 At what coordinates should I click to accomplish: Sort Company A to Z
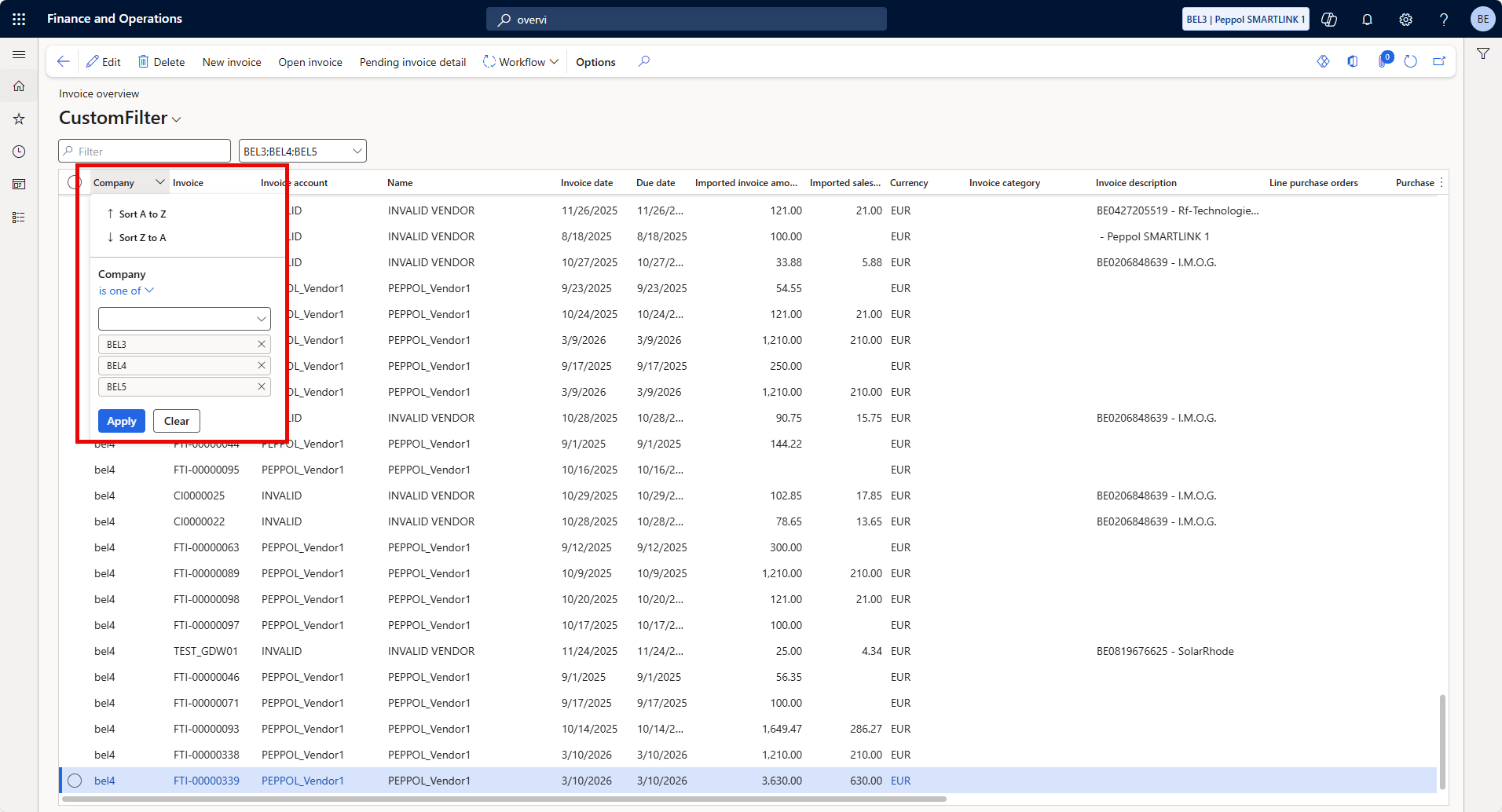137,214
